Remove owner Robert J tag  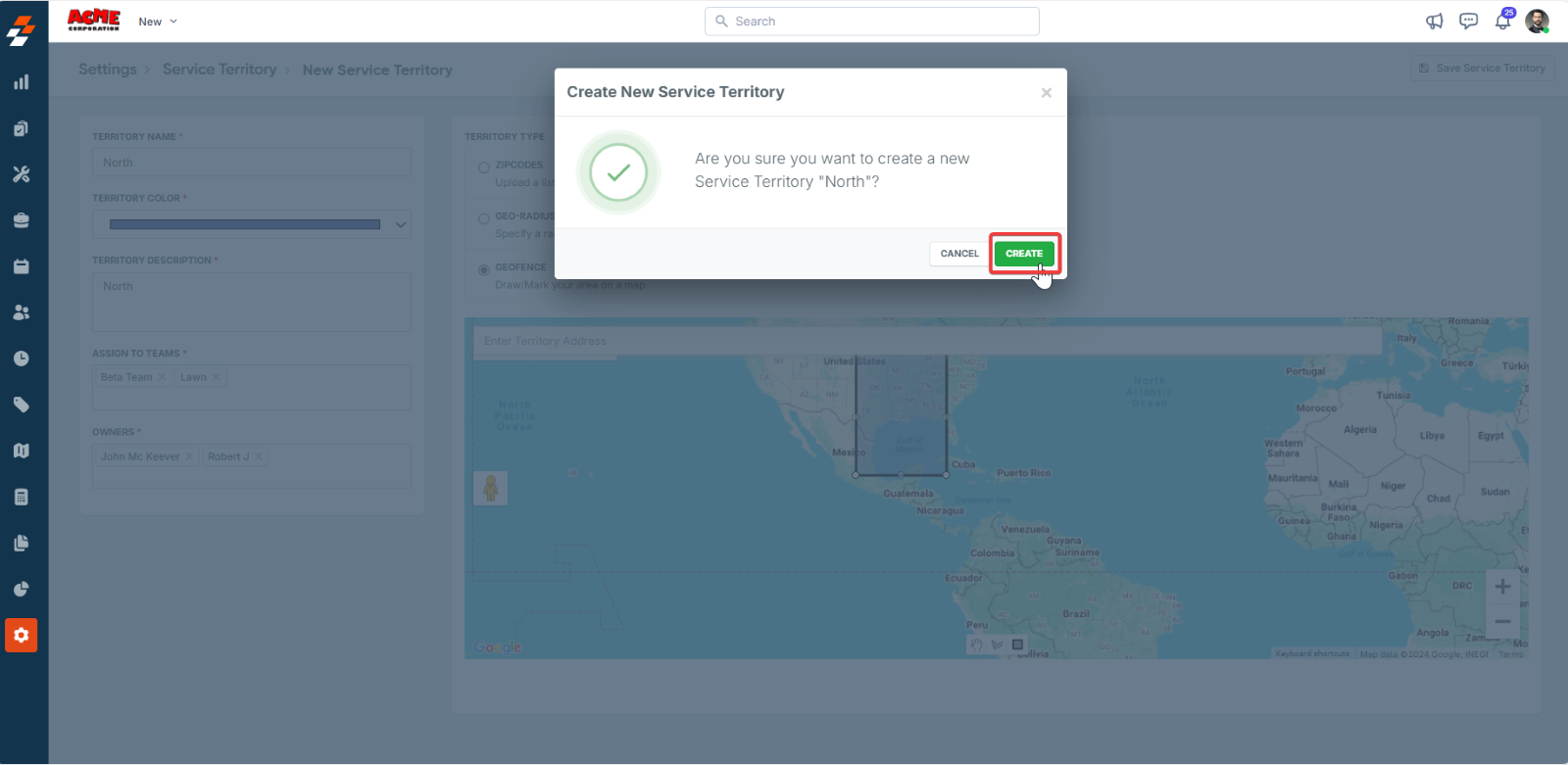[x=259, y=456]
